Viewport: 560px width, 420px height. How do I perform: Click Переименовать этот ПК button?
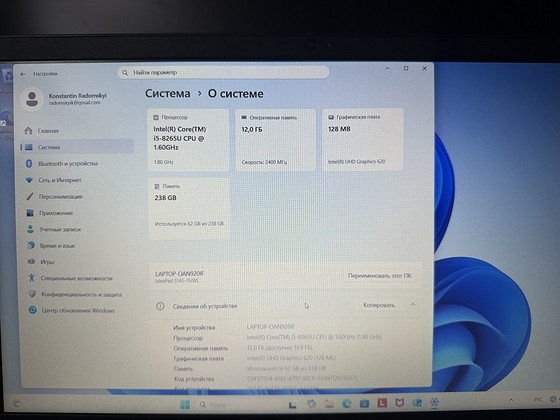click(380, 276)
